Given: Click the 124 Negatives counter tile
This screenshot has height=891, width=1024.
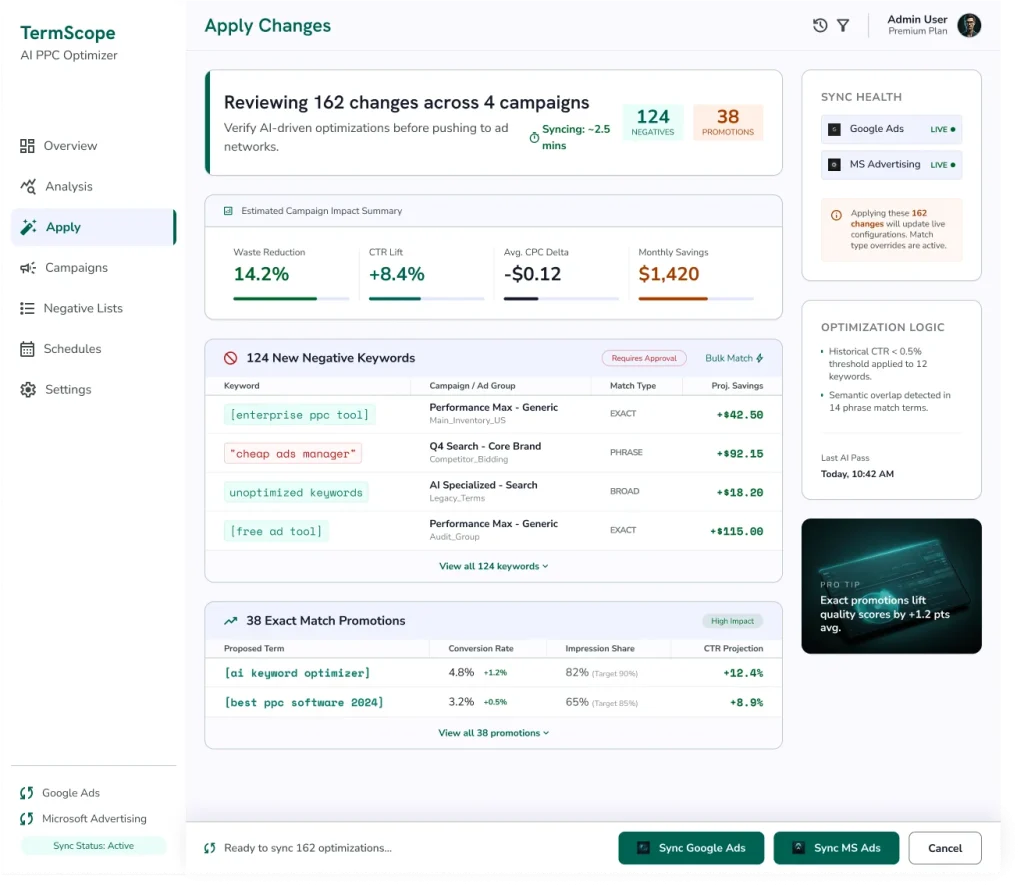Looking at the screenshot, I should tap(653, 122).
